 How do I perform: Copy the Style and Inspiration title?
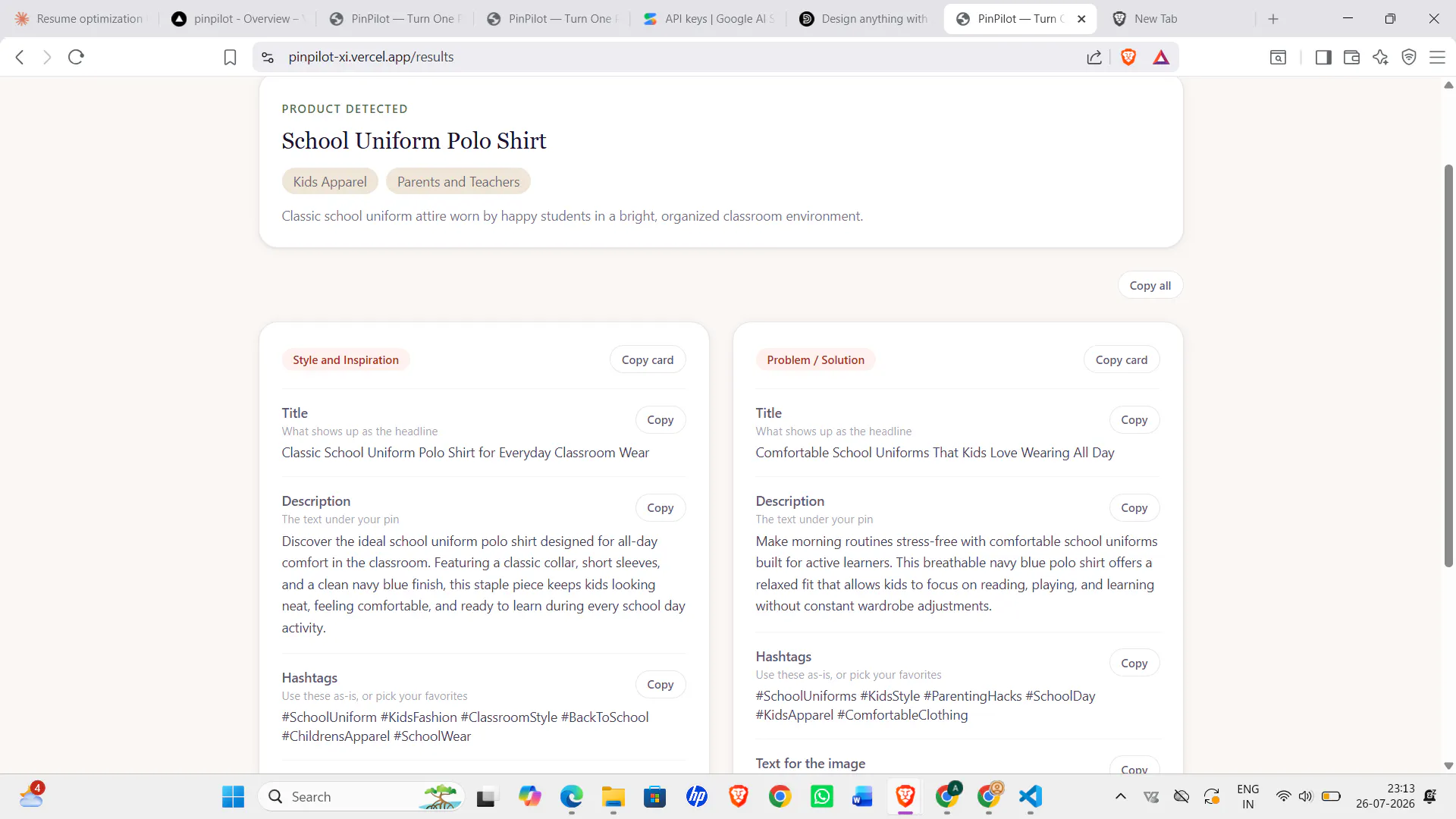[660, 419]
